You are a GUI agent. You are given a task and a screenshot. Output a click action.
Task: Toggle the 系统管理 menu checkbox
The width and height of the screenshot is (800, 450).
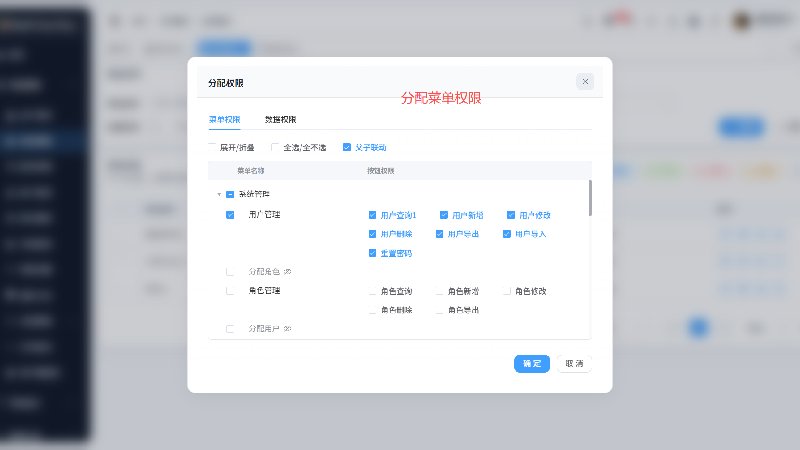click(230, 194)
